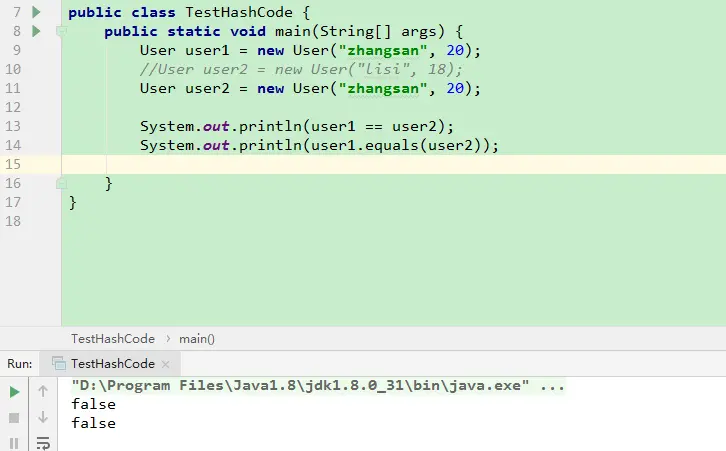Toggle soft-wrap icon in the Run console
This screenshot has height=451, width=726.
43,443
